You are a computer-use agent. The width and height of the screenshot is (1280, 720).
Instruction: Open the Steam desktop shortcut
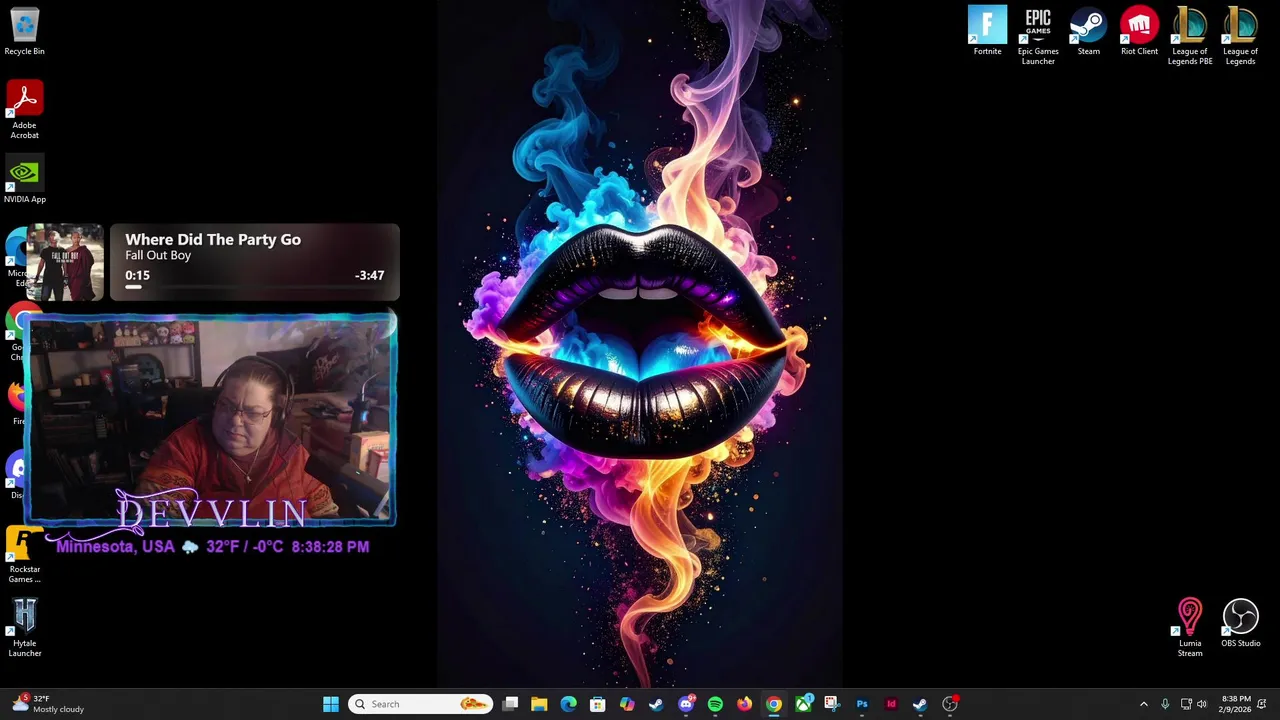pyautogui.click(x=1088, y=32)
